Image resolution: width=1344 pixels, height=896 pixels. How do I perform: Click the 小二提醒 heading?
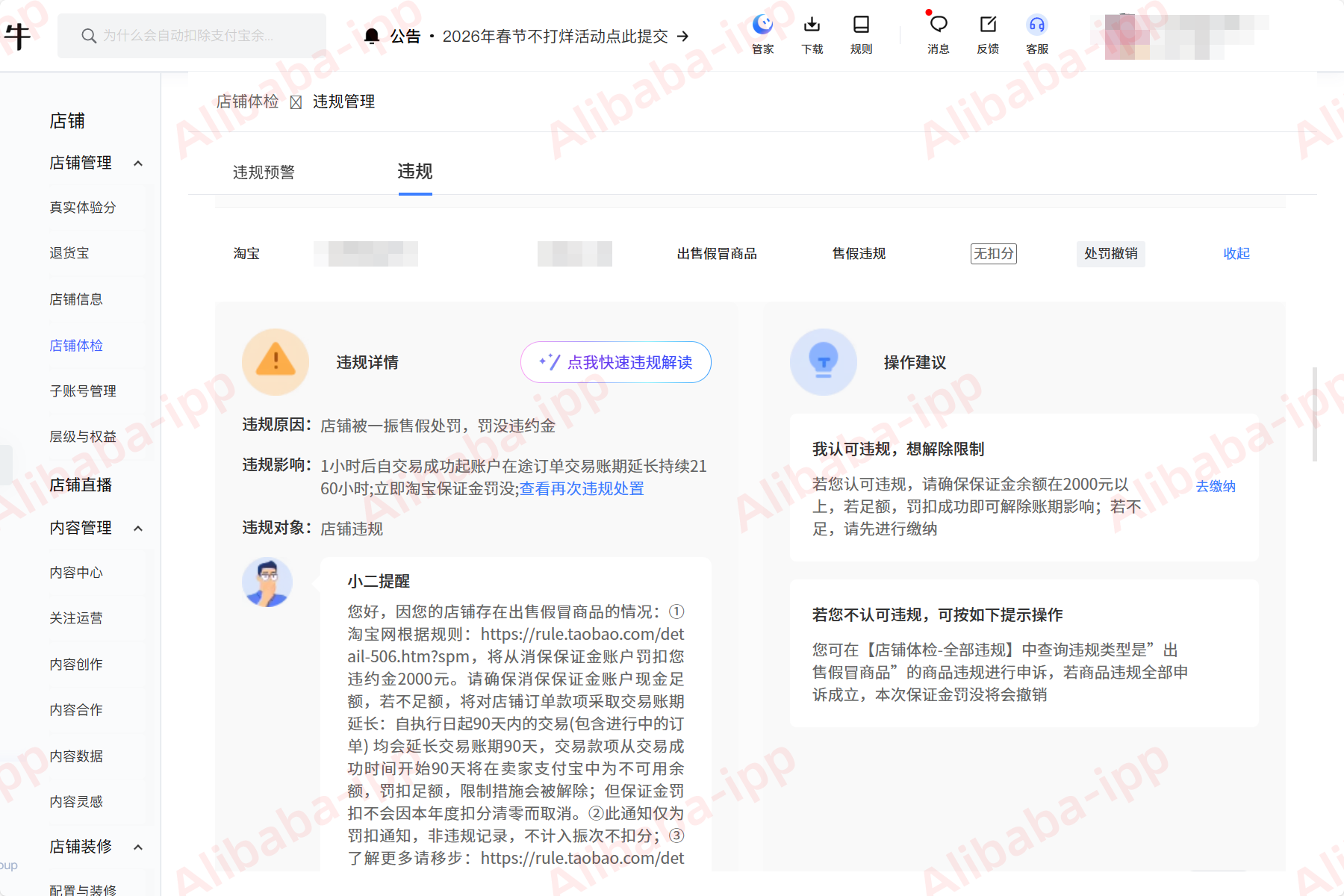point(379,582)
